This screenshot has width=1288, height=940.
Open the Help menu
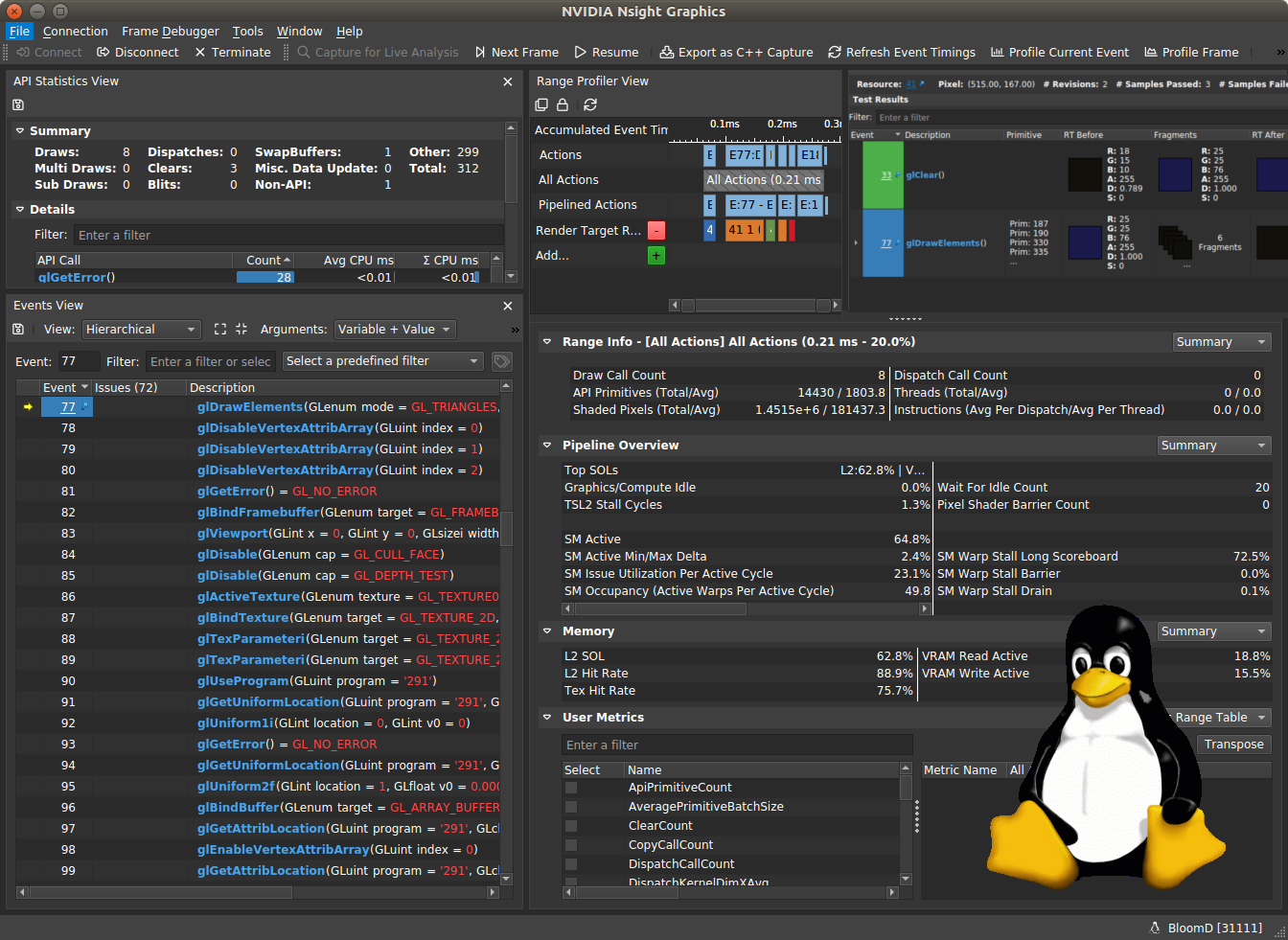350,32
